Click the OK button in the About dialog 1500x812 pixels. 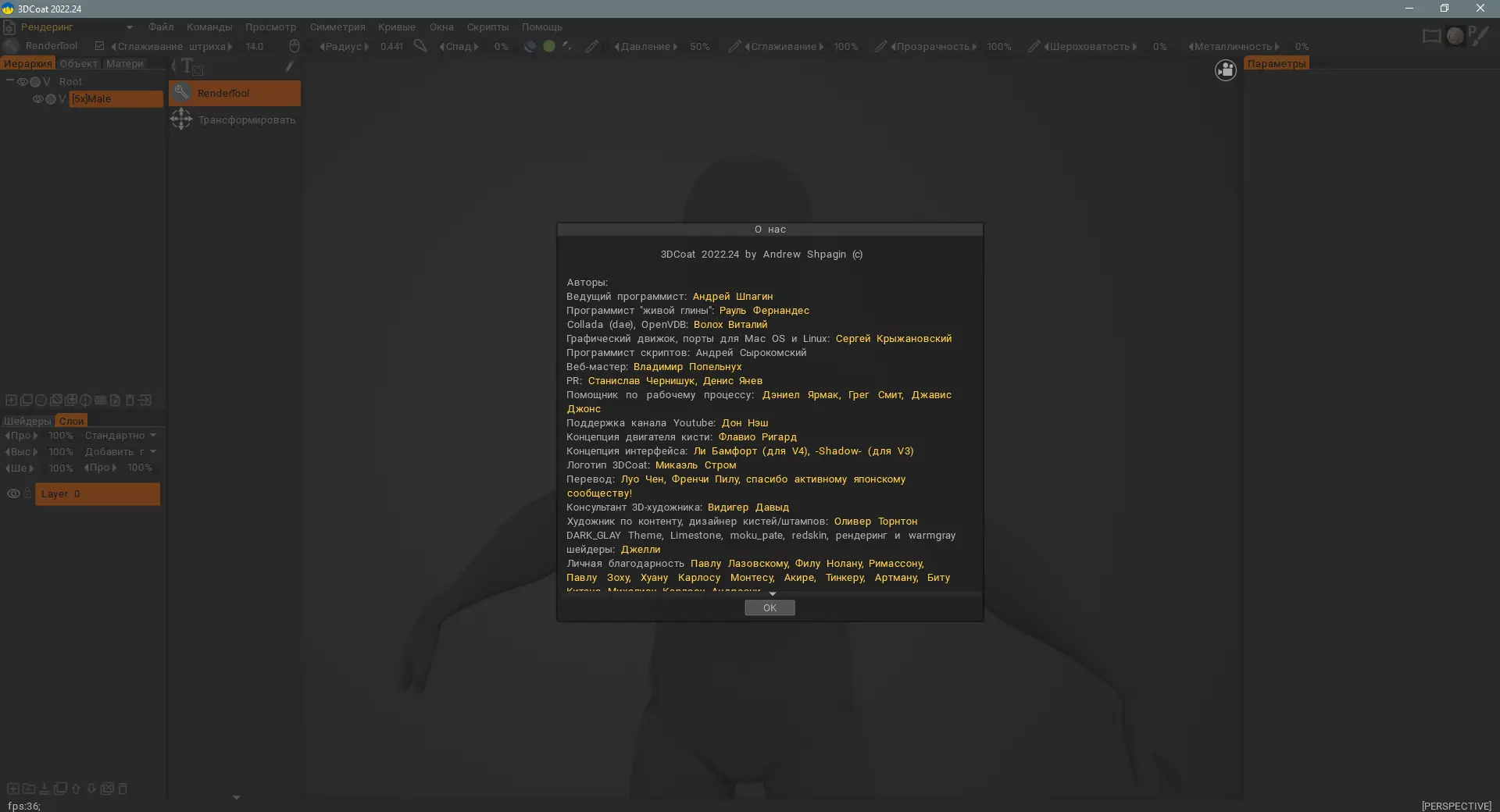[770, 607]
